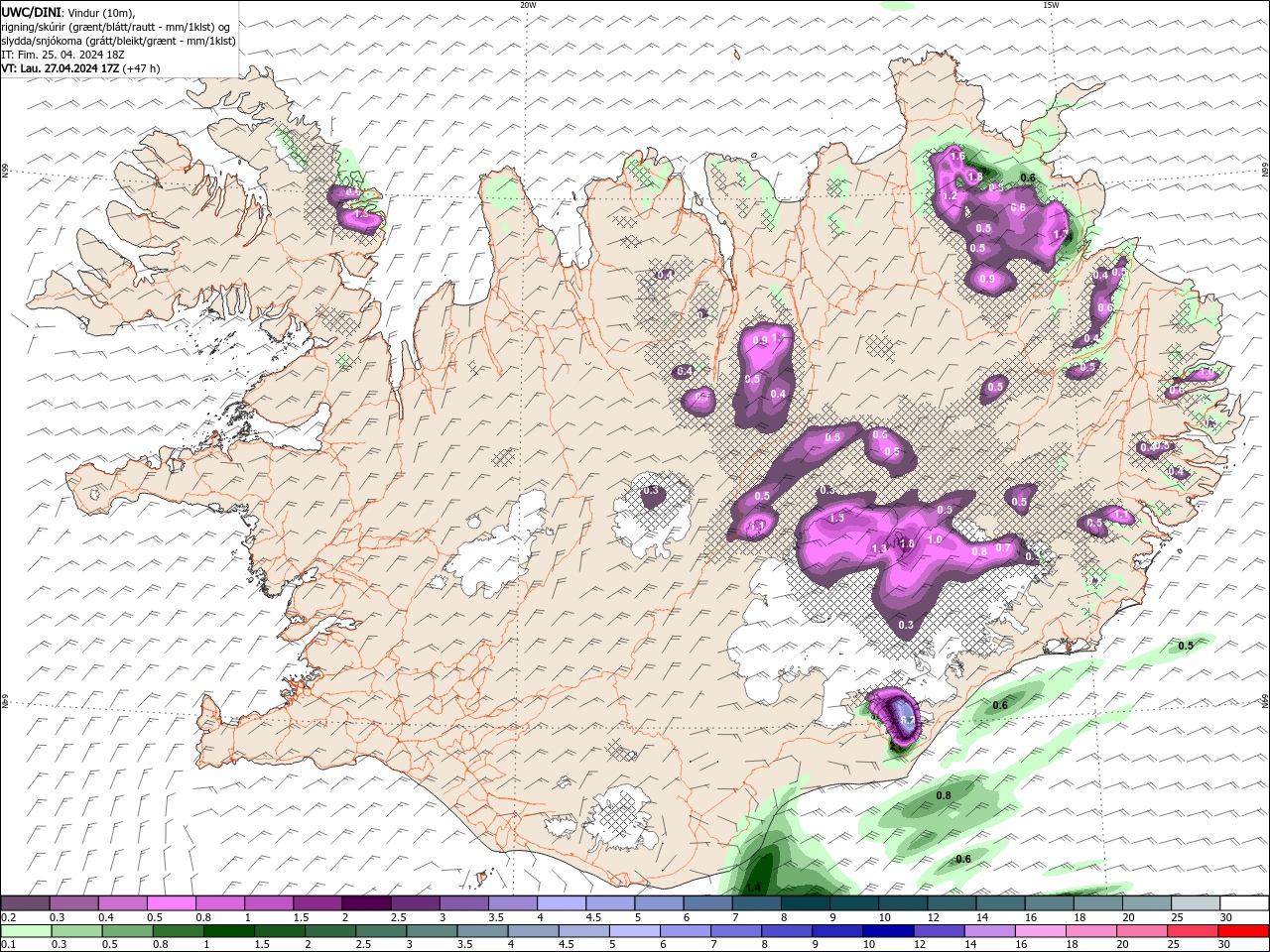Pick the bottom-row green swatch between 0.3 and 0.5
Image resolution: width=1270 pixels, height=952 pixels.
click(x=79, y=930)
